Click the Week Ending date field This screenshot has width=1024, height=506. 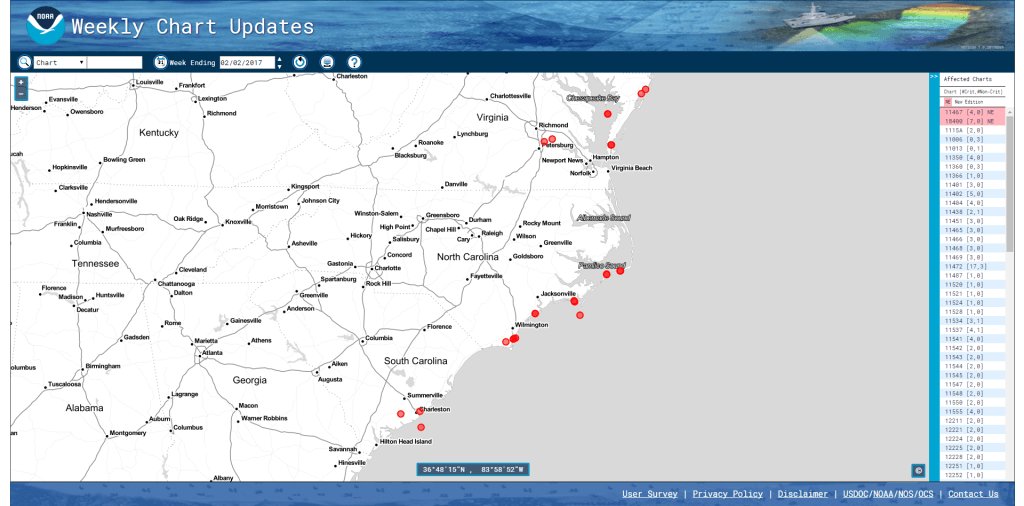tap(247, 63)
